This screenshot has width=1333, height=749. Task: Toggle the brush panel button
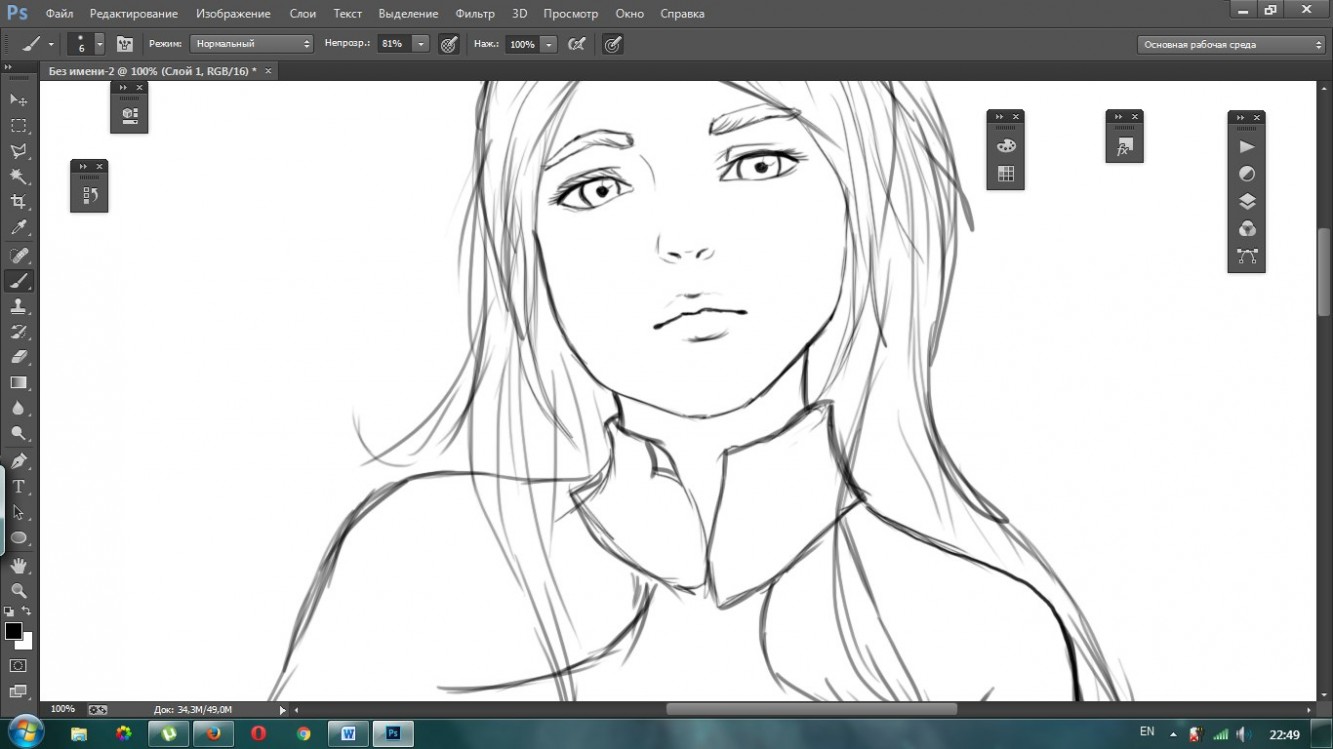(125, 44)
